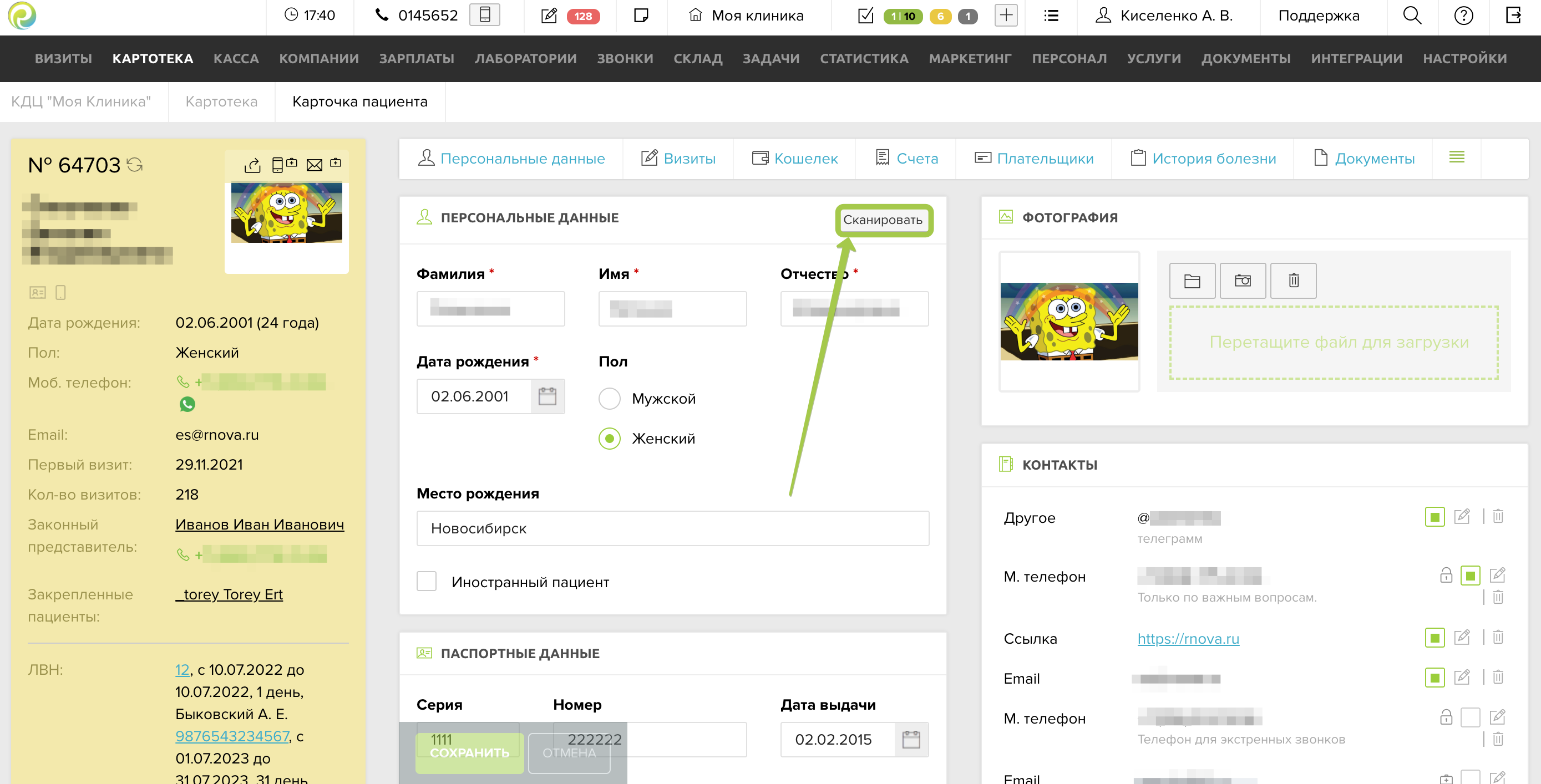This screenshot has height=784, width=1541.
Task: Click the plus add button in top bar
Action: [1006, 16]
